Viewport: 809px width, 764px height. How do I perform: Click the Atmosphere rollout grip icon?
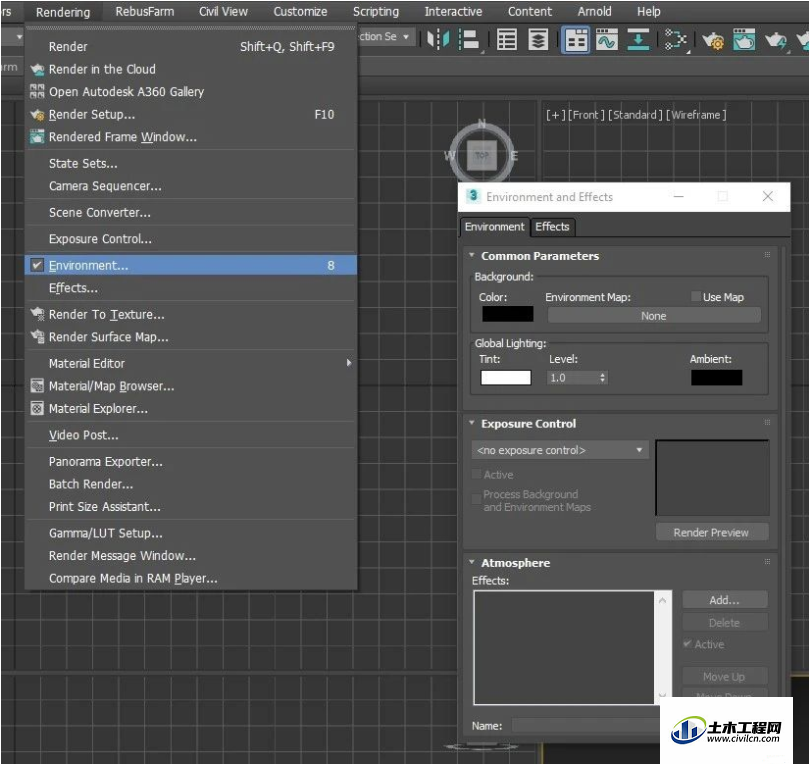tap(767, 562)
